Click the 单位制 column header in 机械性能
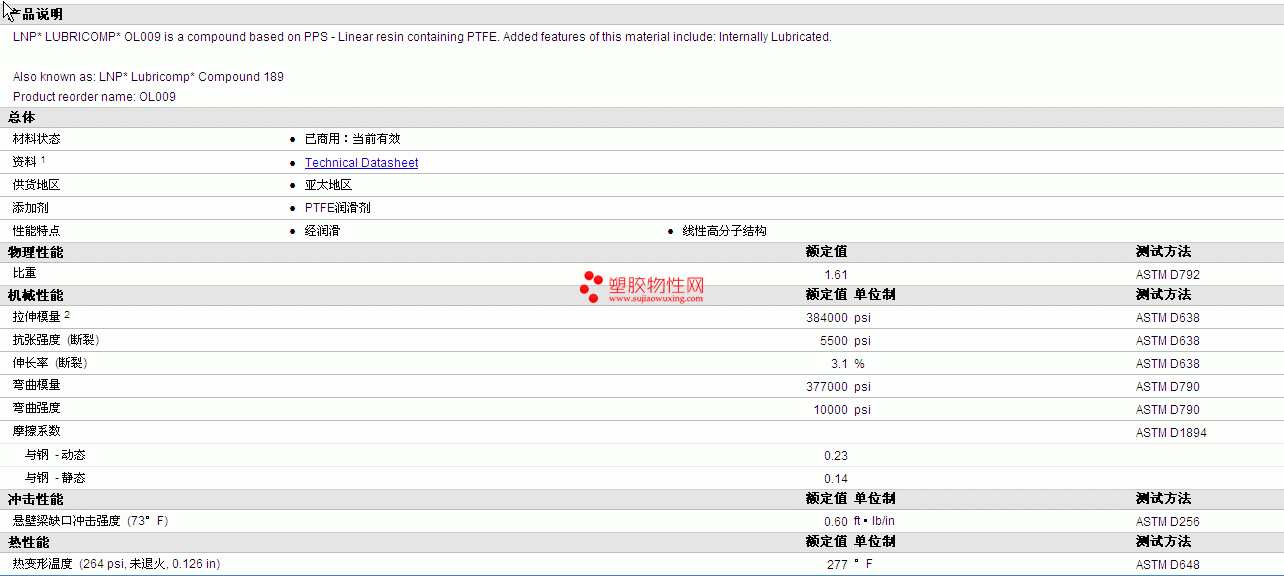This screenshot has height=576, width=1284. point(875,295)
